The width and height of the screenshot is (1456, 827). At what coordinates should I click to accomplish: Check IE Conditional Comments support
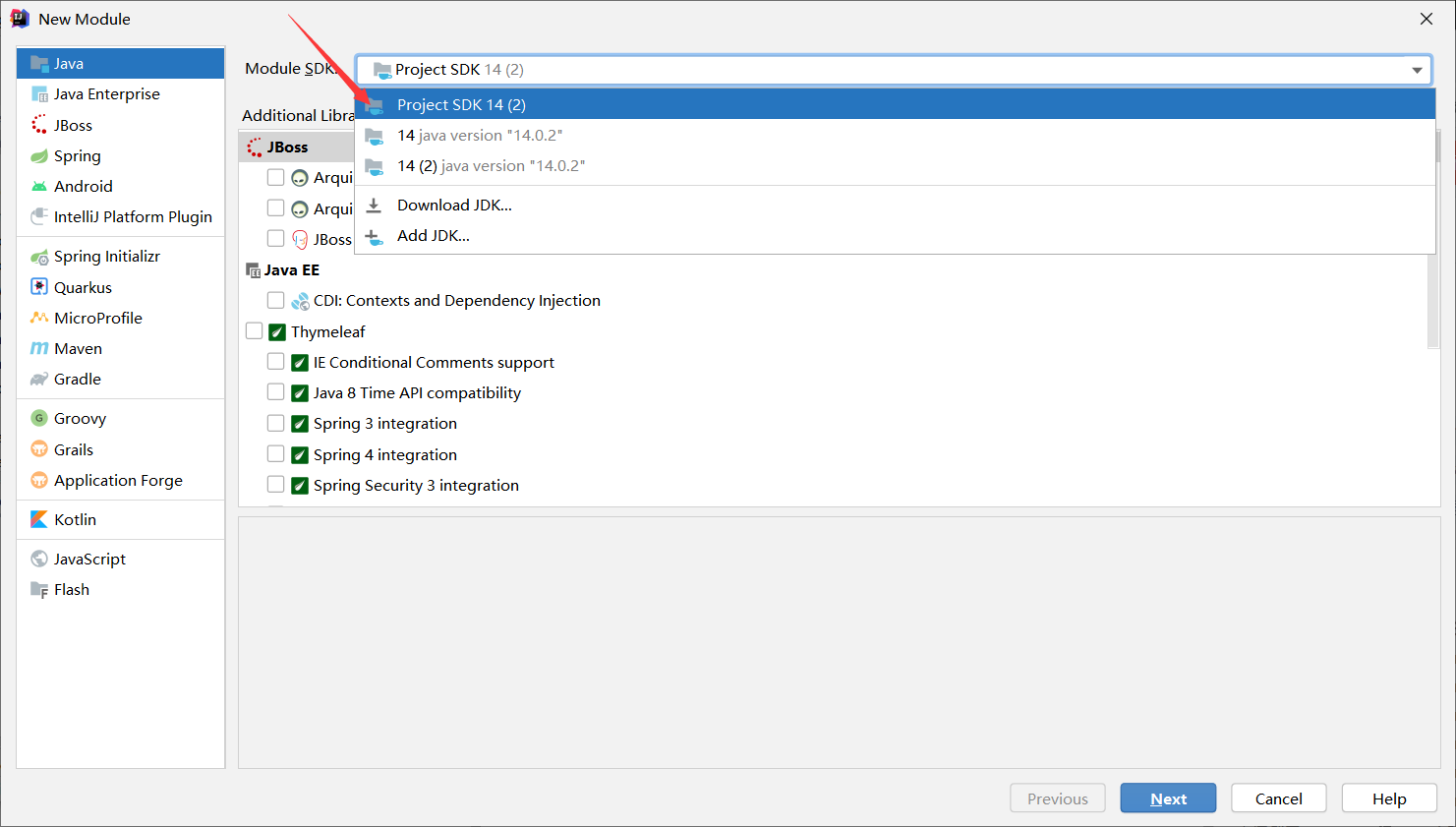[276, 362]
